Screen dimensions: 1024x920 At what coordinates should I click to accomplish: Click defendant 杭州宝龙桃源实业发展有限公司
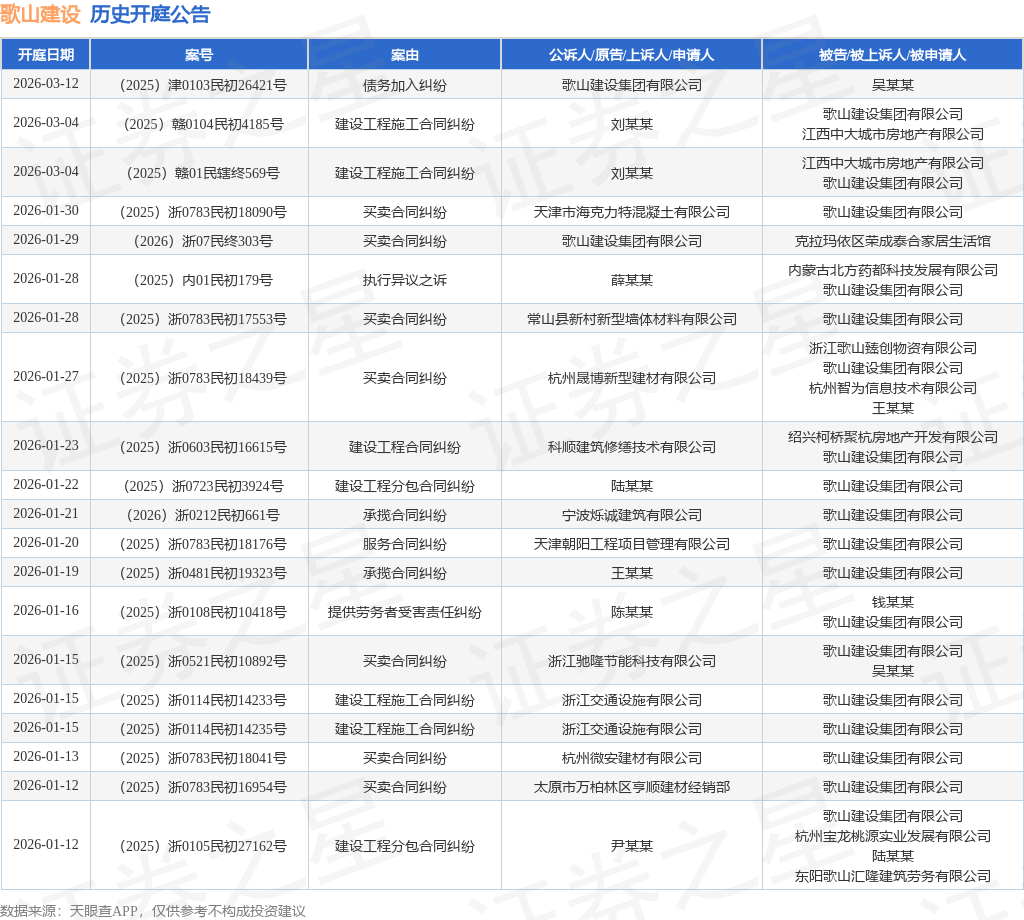point(893,836)
